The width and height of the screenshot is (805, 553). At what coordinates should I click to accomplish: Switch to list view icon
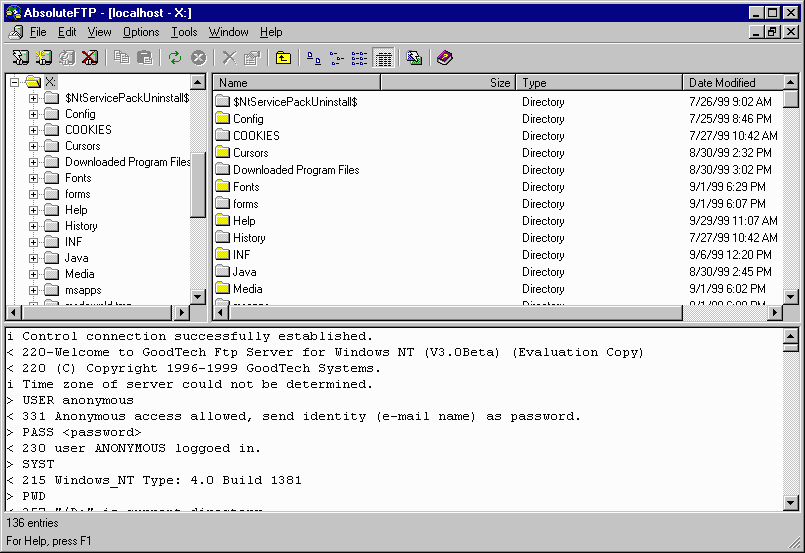[x=359, y=58]
